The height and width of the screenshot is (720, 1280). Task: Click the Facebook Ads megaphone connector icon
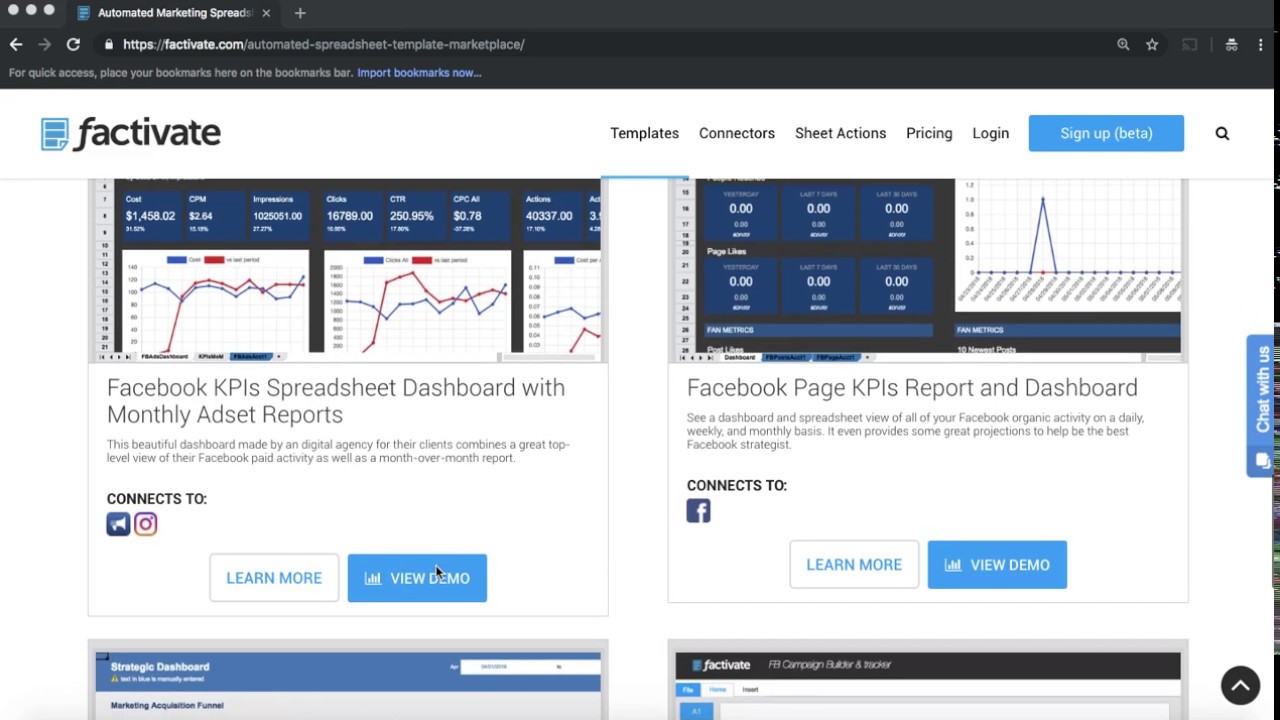coord(118,524)
